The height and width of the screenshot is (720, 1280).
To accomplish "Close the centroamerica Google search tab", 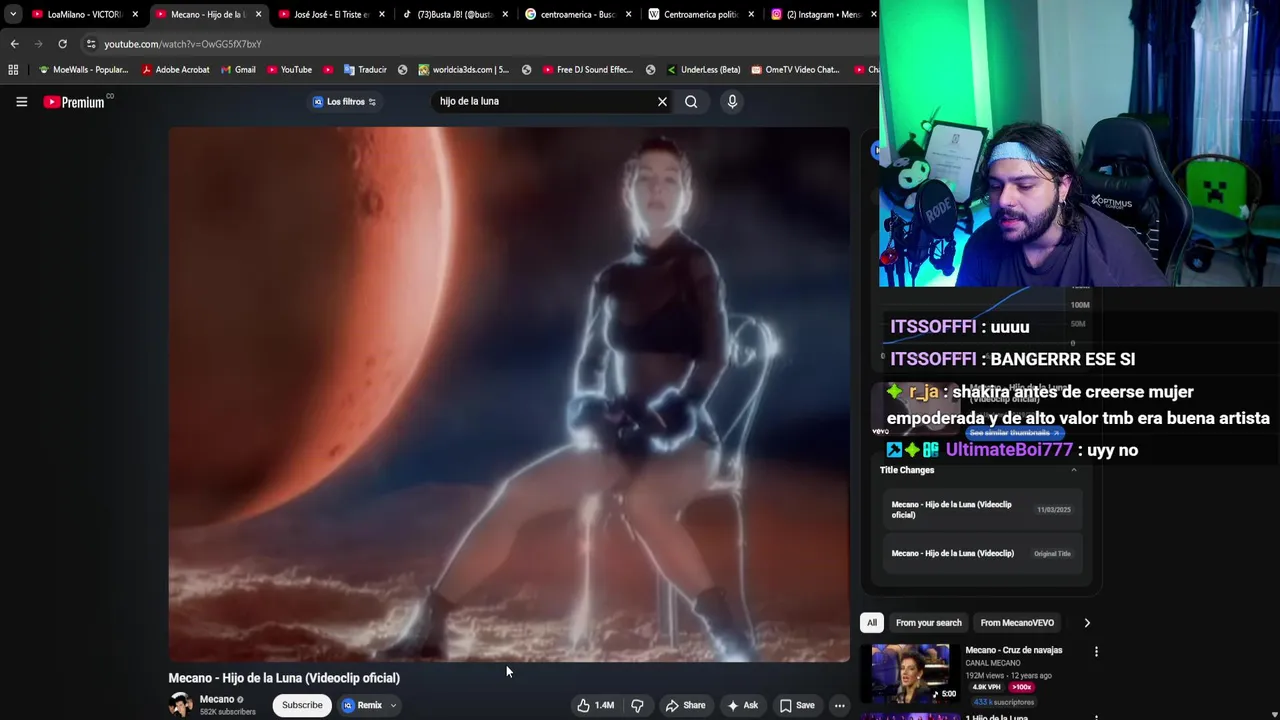I will click(x=628, y=14).
